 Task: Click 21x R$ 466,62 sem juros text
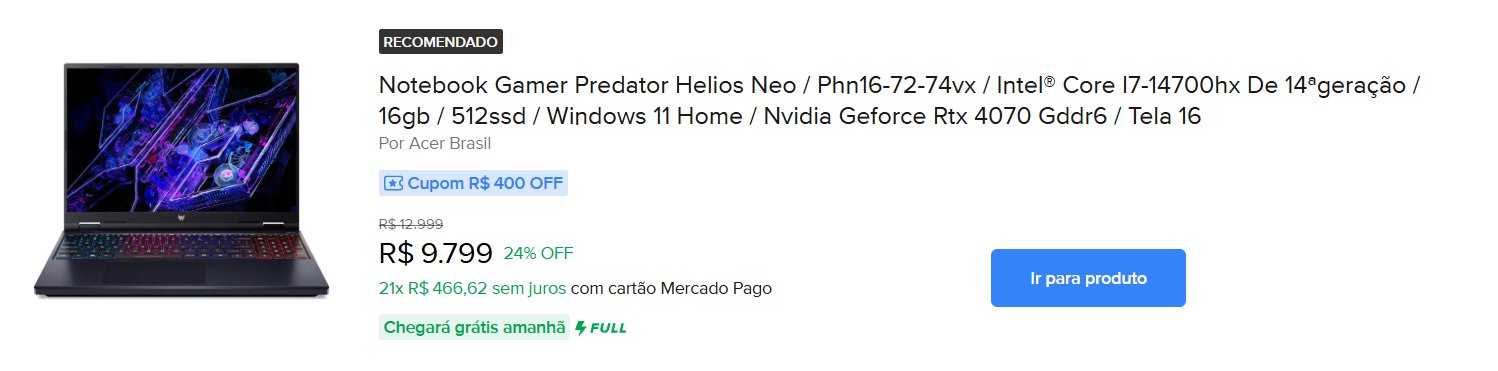(x=472, y=289)
